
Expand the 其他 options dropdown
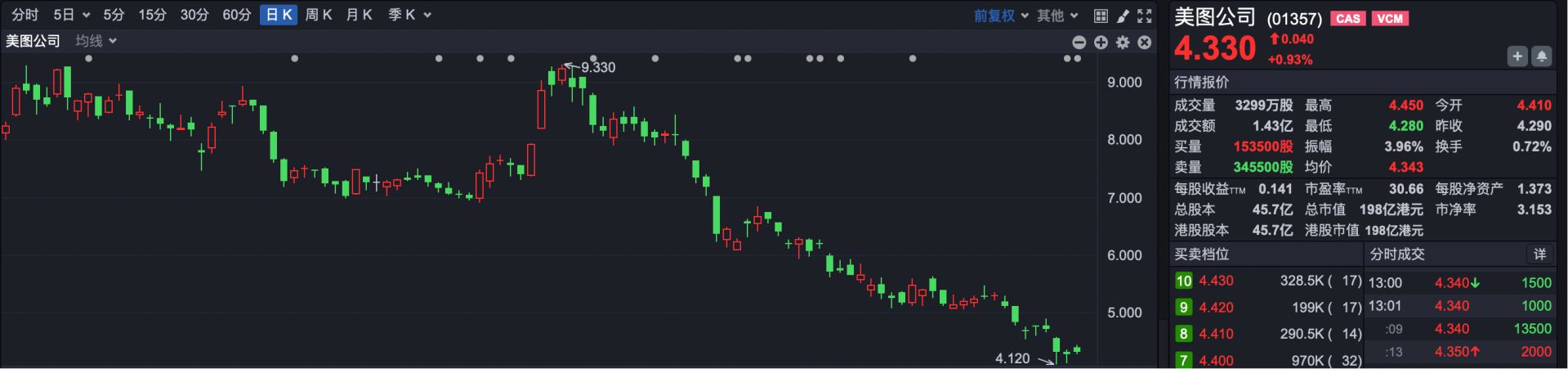[x=1057, y=16]
